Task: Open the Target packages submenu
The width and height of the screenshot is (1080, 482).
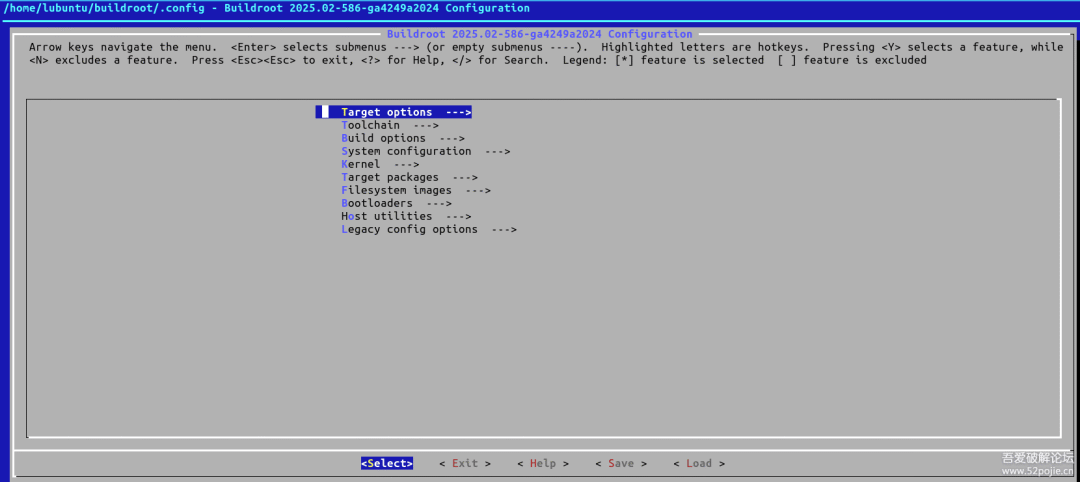Action: [x=409, y=178]
